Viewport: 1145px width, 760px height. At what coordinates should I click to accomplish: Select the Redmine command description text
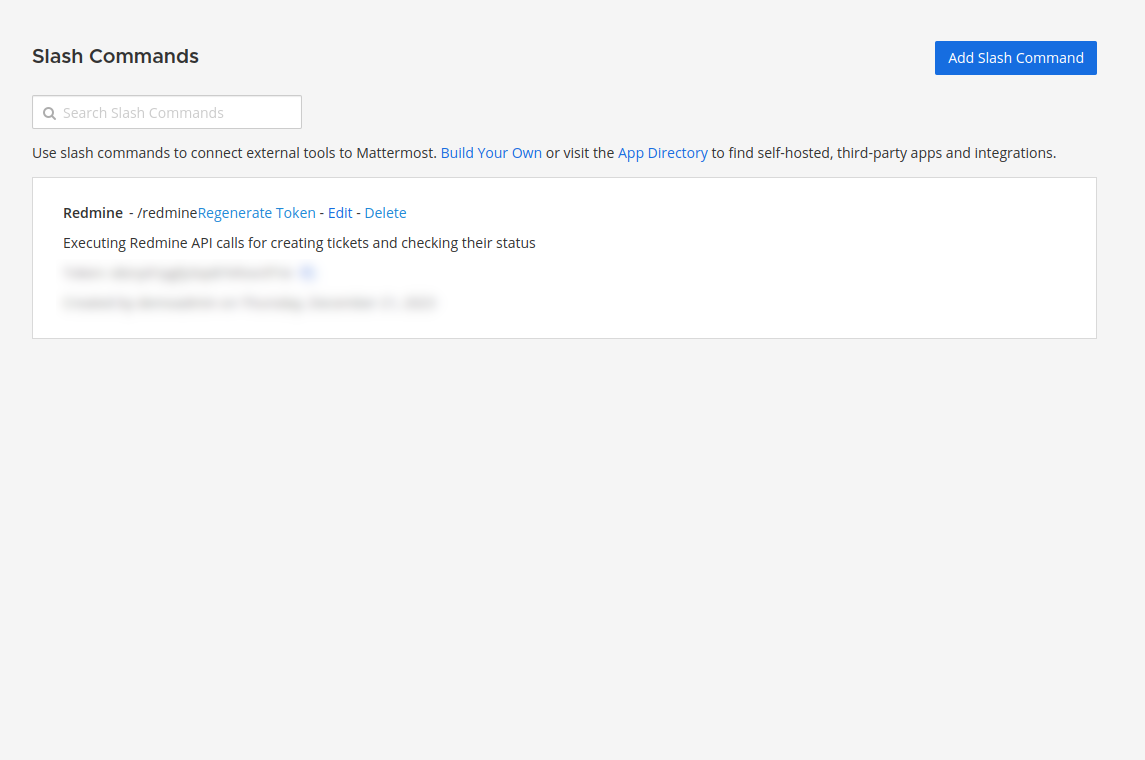[299, 243]
